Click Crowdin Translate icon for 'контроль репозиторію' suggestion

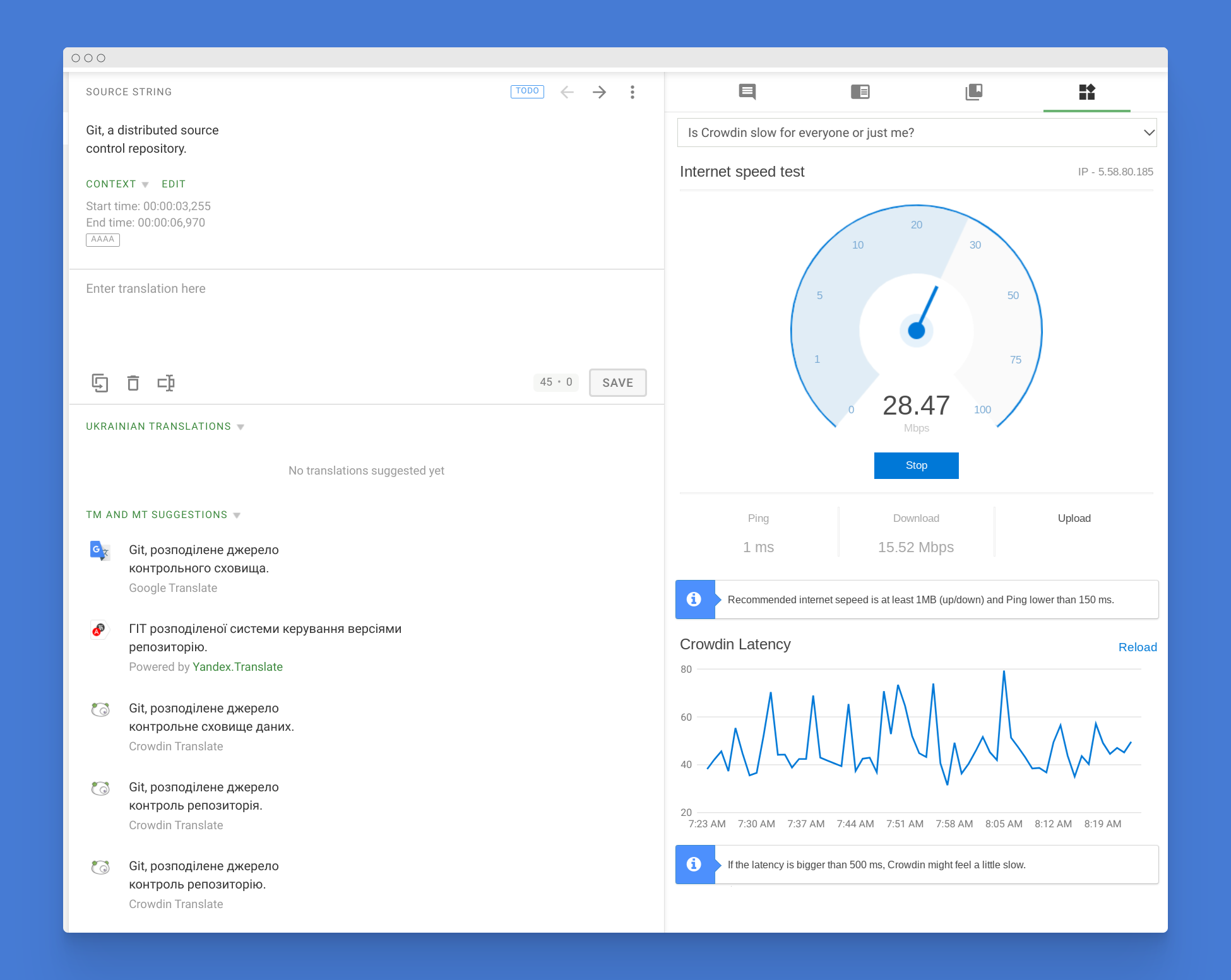pos(100,867)
